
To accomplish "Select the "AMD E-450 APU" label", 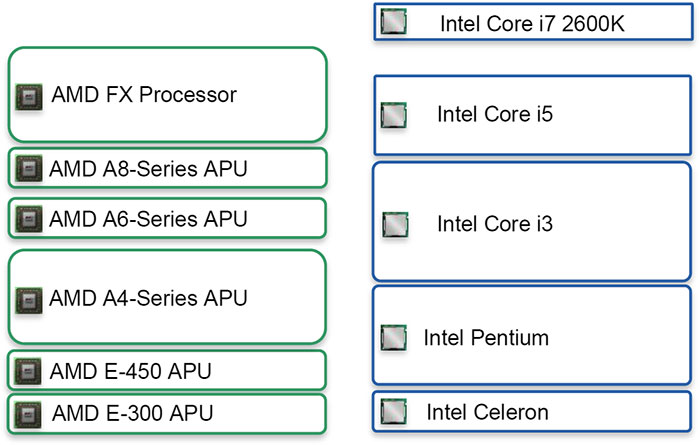I will tap(130, 371).
